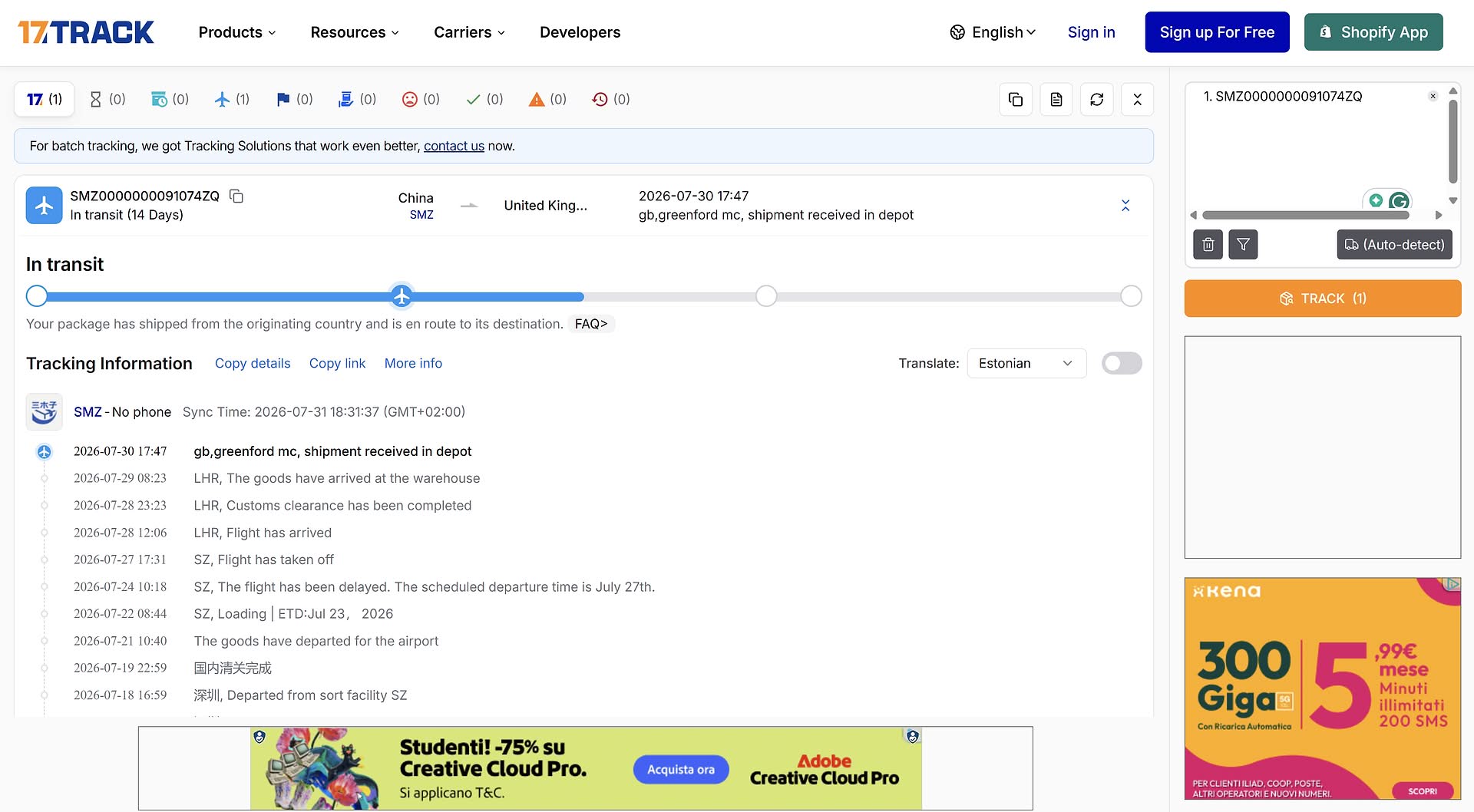The height and width of the screenshot is (812, 1474).
Task: Open the Carriers menu
Action: (469, 32)
